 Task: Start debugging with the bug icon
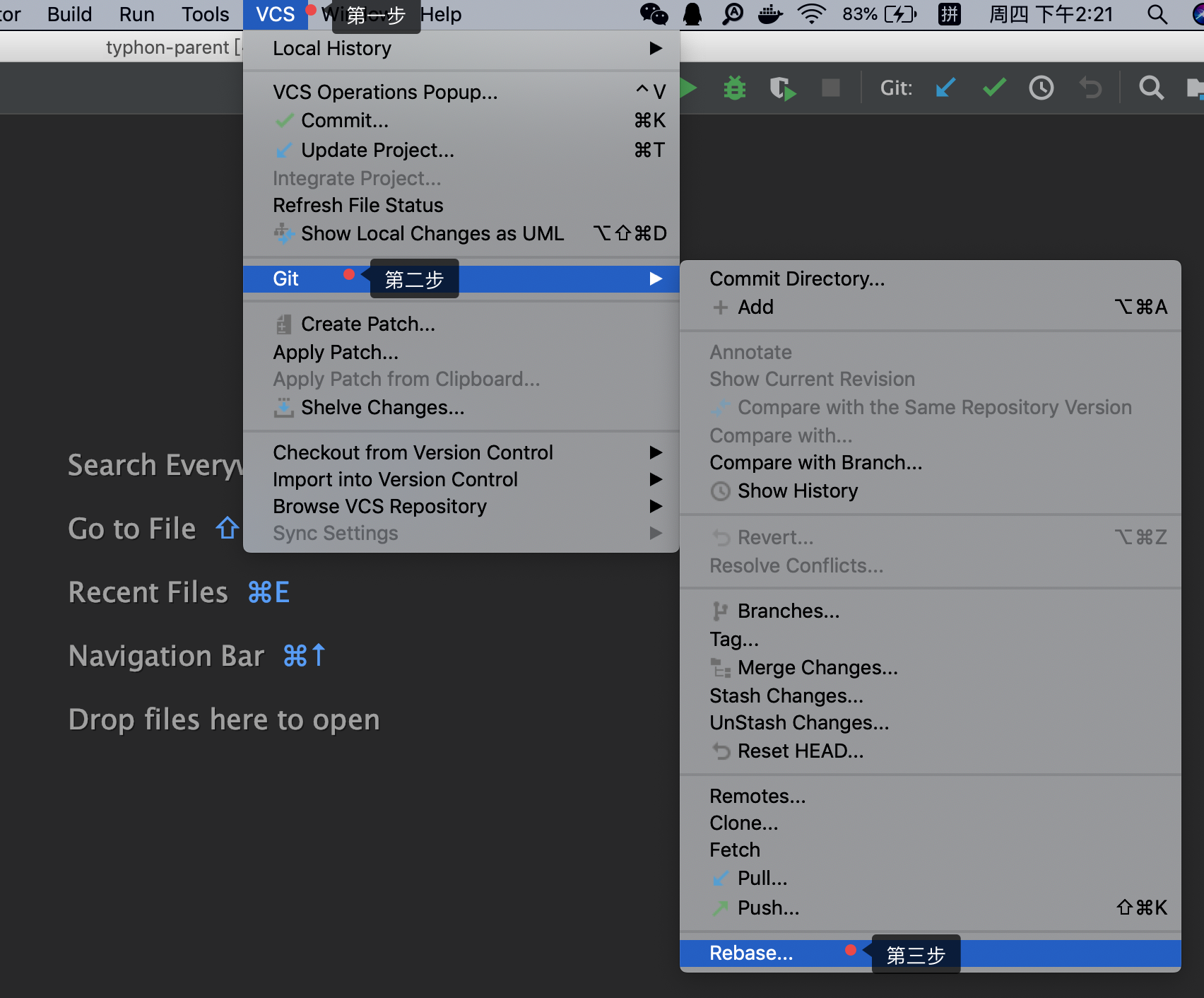coord(735,88)
